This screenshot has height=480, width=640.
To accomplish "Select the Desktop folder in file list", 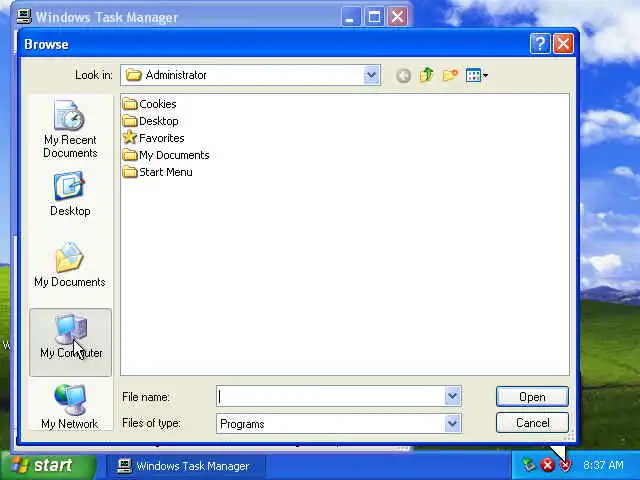I will pyautogui.click(x=151, y=121).
